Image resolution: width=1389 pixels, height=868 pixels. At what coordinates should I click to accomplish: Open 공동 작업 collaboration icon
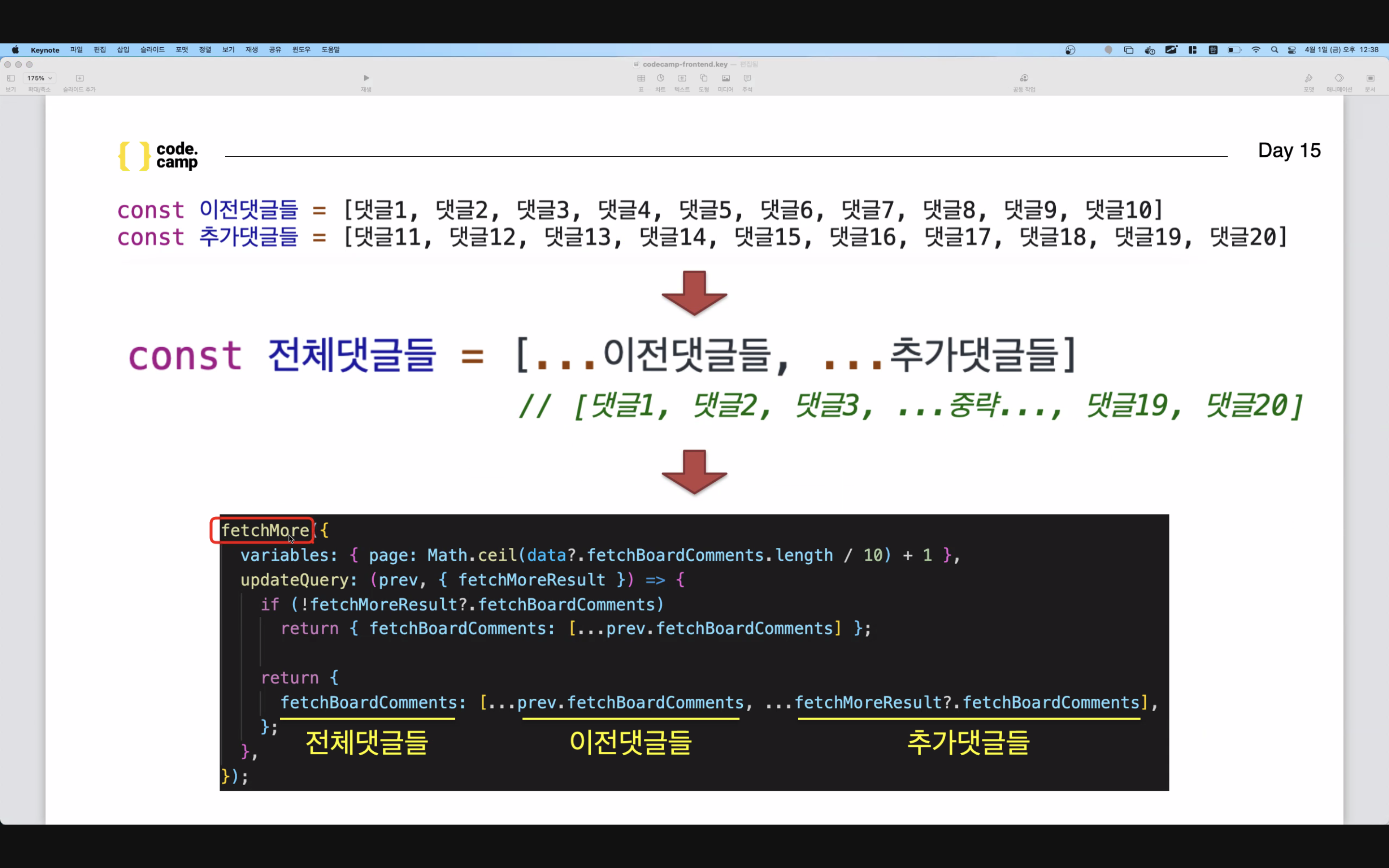point(1024,79)
